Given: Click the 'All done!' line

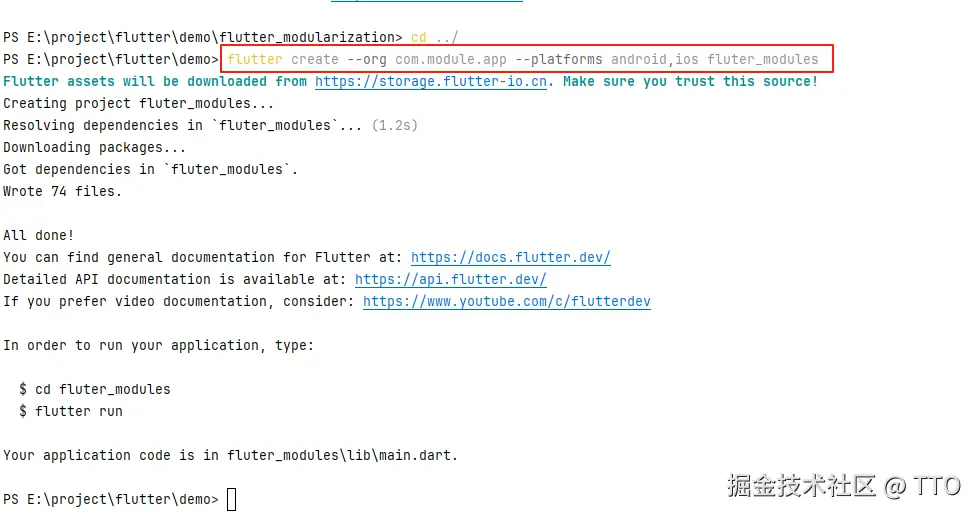Looking at the screenshot, I should tap(39, 235).
